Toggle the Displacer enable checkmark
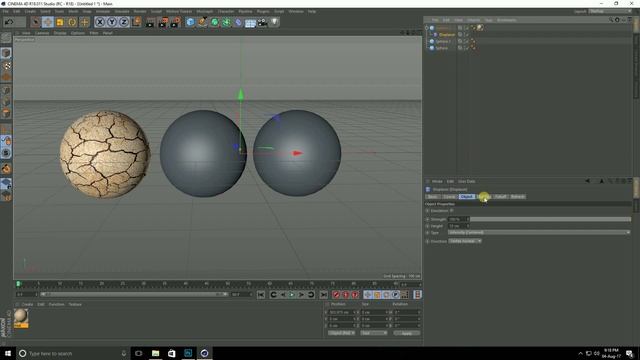 (x=466, y=35)
